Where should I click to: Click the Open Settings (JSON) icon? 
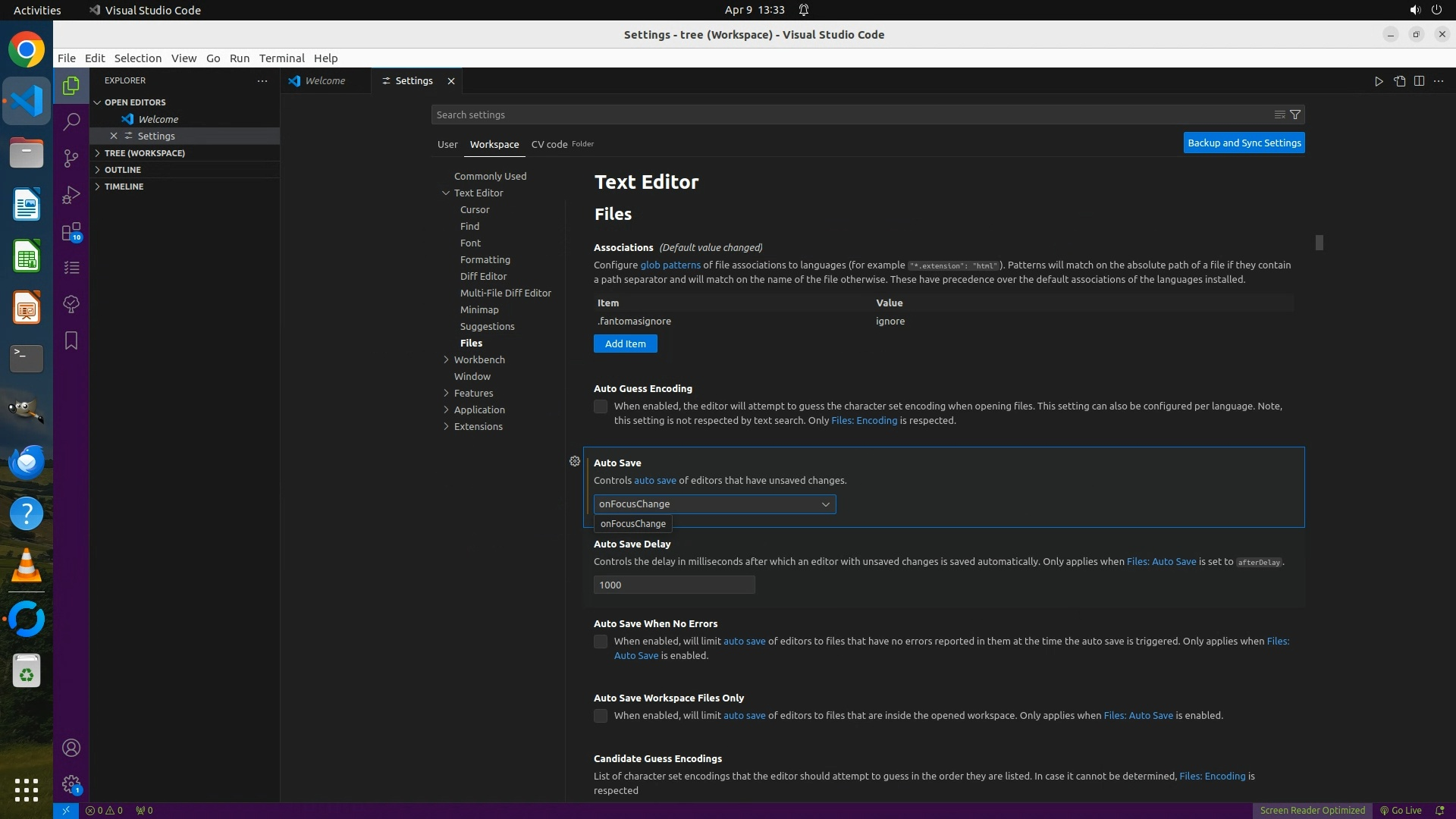point(1399,81)
